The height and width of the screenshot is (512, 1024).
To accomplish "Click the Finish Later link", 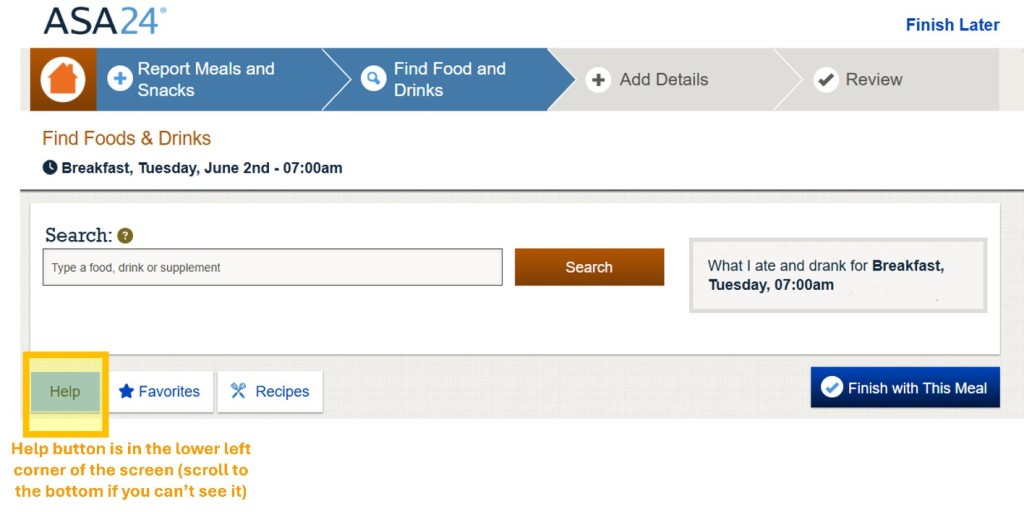I will coord(952,25).
